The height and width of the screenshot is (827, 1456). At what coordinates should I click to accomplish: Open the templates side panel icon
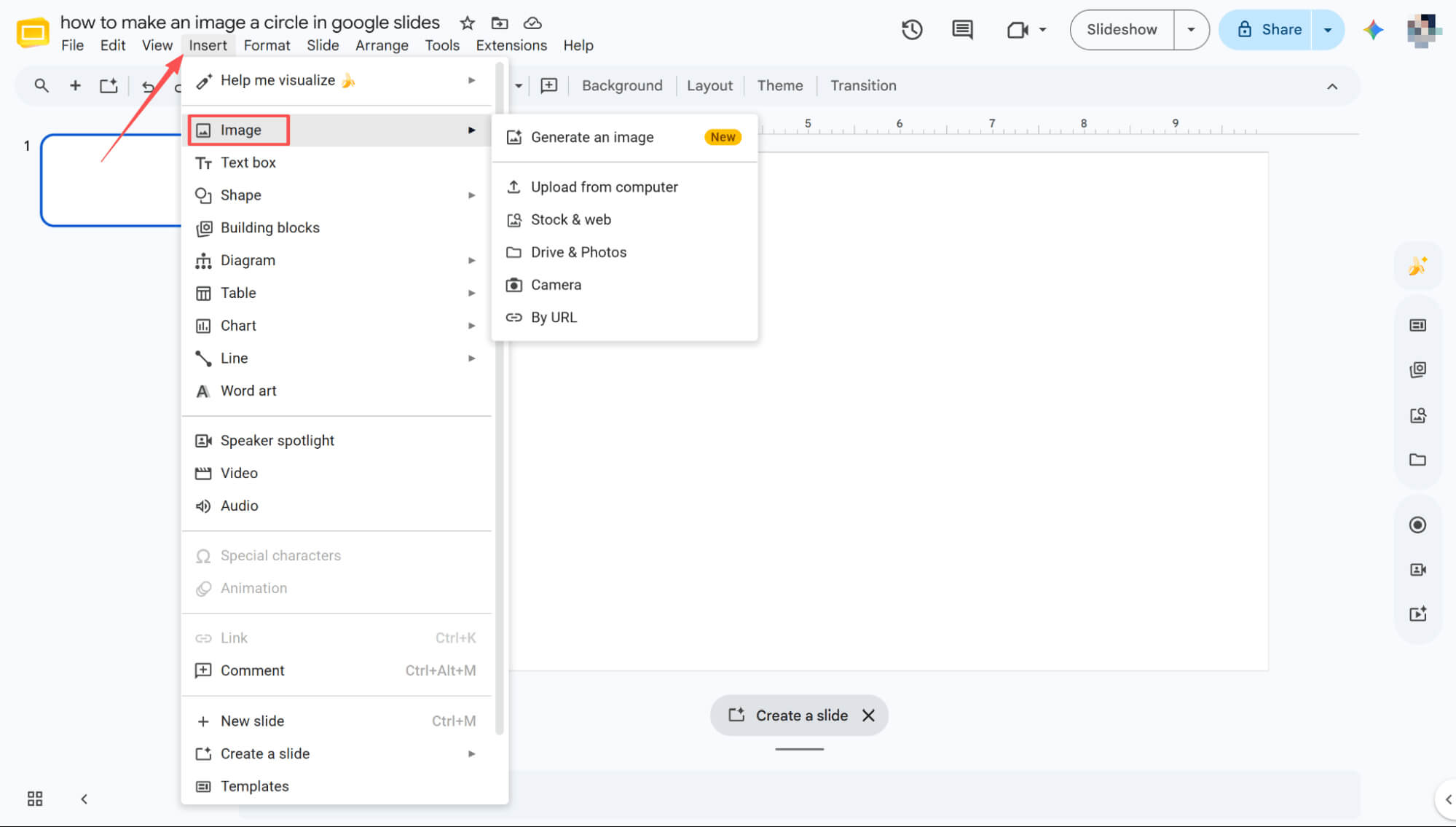tap(1417, 325)
